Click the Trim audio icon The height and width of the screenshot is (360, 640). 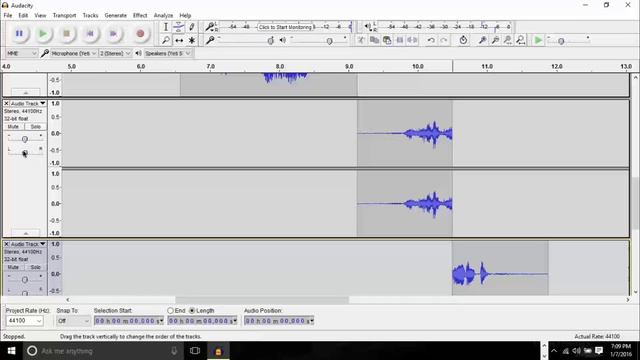(x=400, y=40)
